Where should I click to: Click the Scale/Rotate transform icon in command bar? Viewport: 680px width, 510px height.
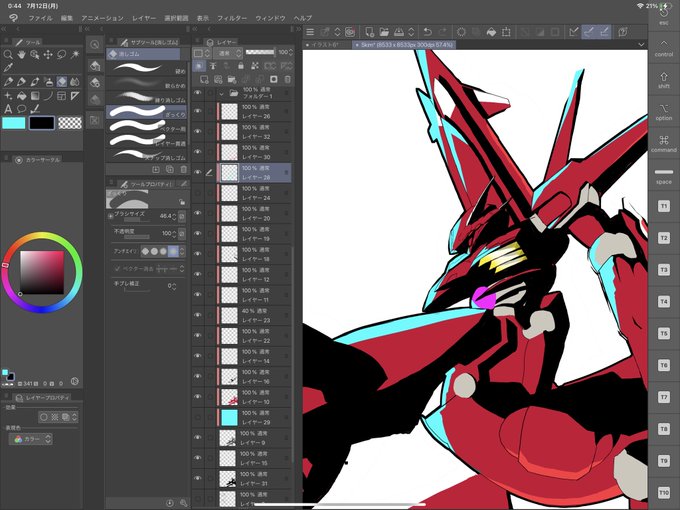tap(506, 32)
